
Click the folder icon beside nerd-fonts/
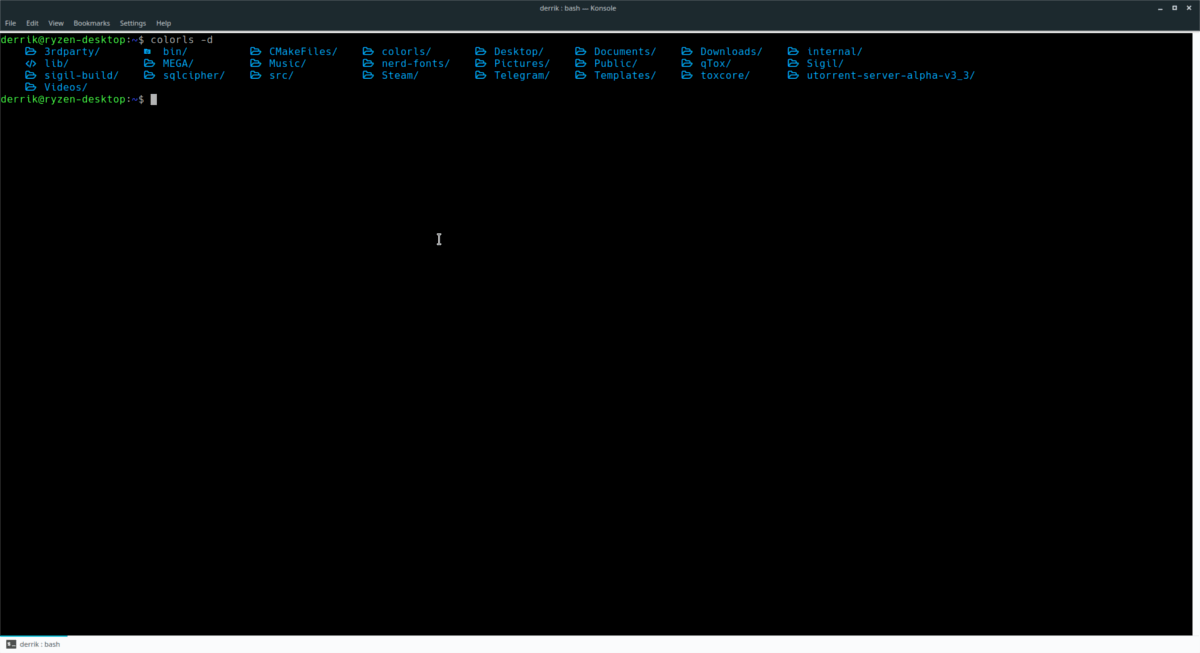pos(368,63)
